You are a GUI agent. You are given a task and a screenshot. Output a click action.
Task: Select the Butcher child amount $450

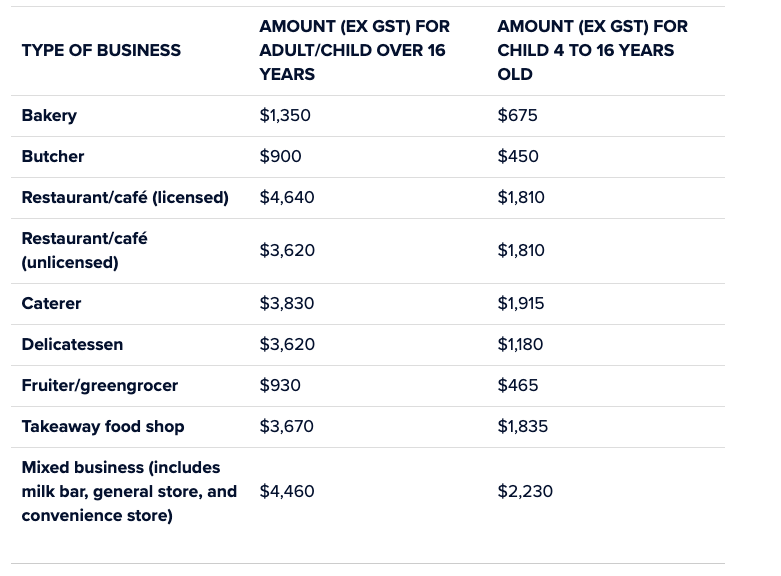point(518,156)
